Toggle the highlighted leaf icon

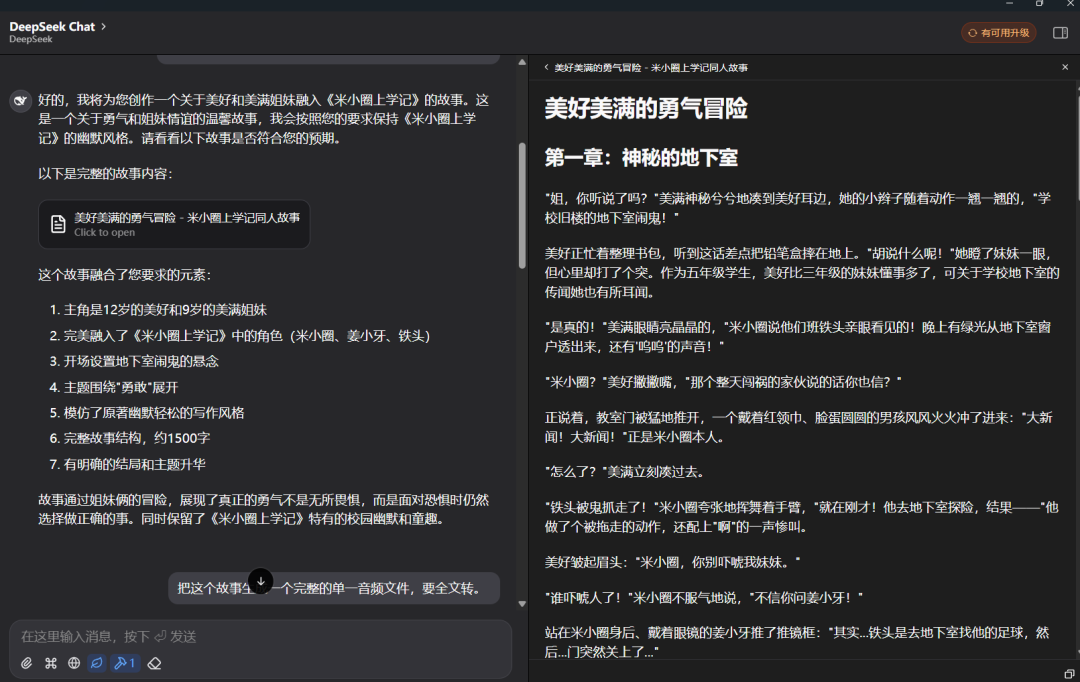pos(96,663)
